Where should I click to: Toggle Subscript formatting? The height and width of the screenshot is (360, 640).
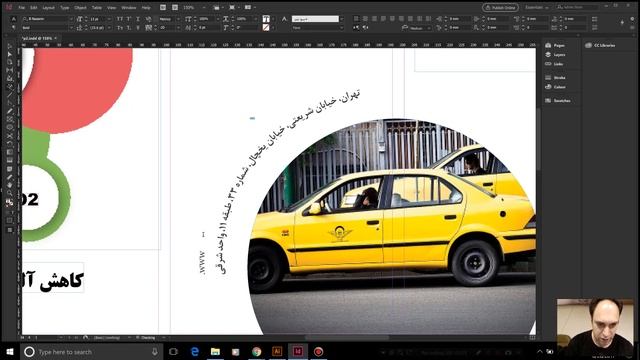click(x=129, y=28)
